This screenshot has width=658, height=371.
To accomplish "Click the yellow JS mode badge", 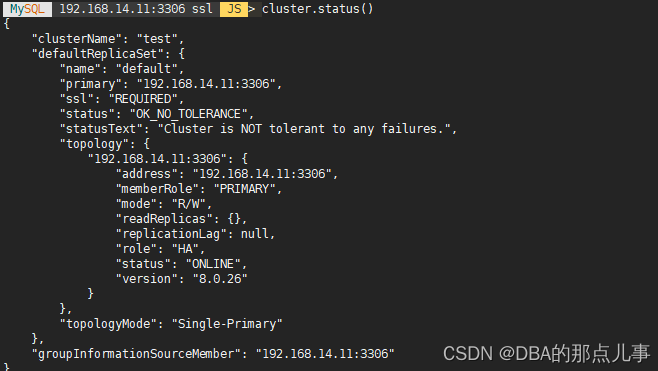I will point(234,9).
